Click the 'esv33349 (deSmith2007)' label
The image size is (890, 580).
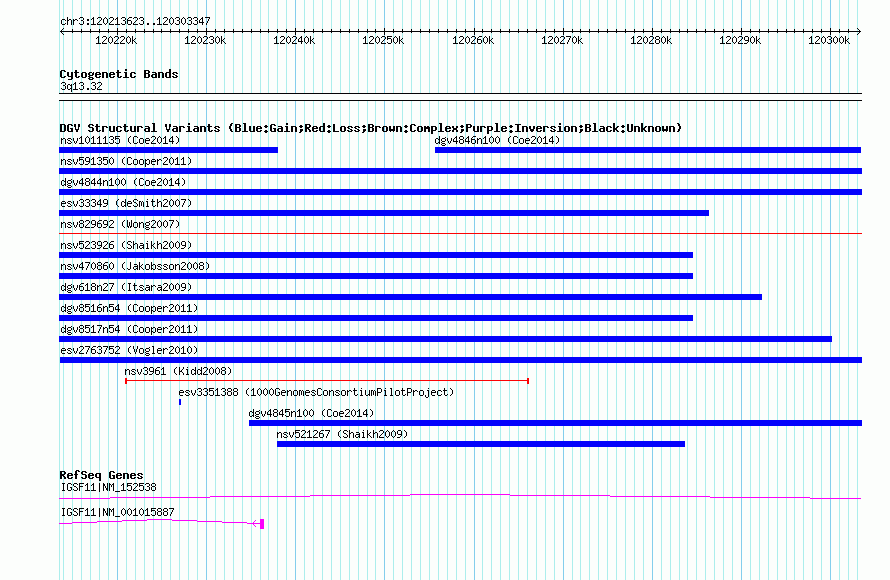tap(126, 203)
